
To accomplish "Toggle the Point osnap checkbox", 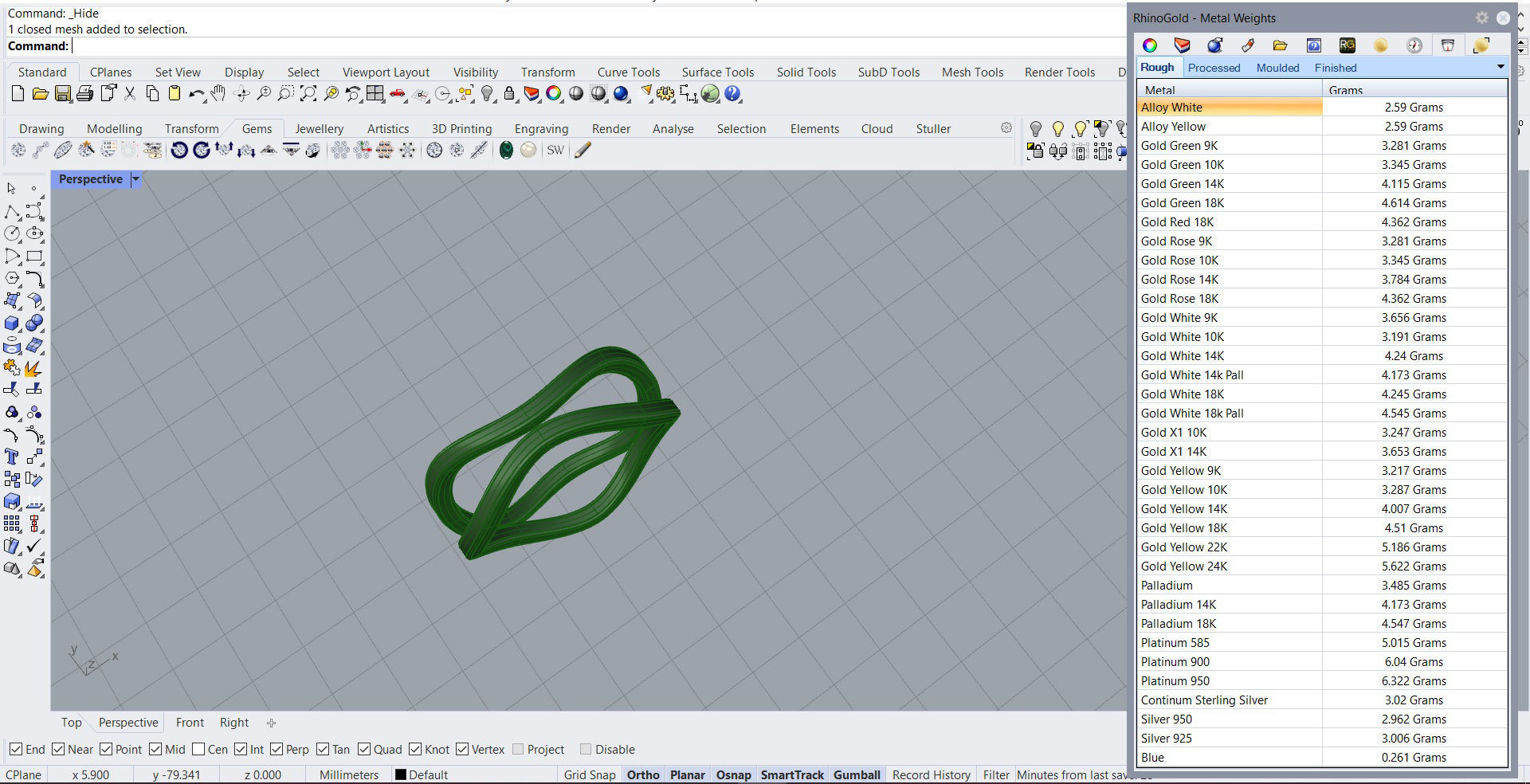I will (x=106, y=749).
